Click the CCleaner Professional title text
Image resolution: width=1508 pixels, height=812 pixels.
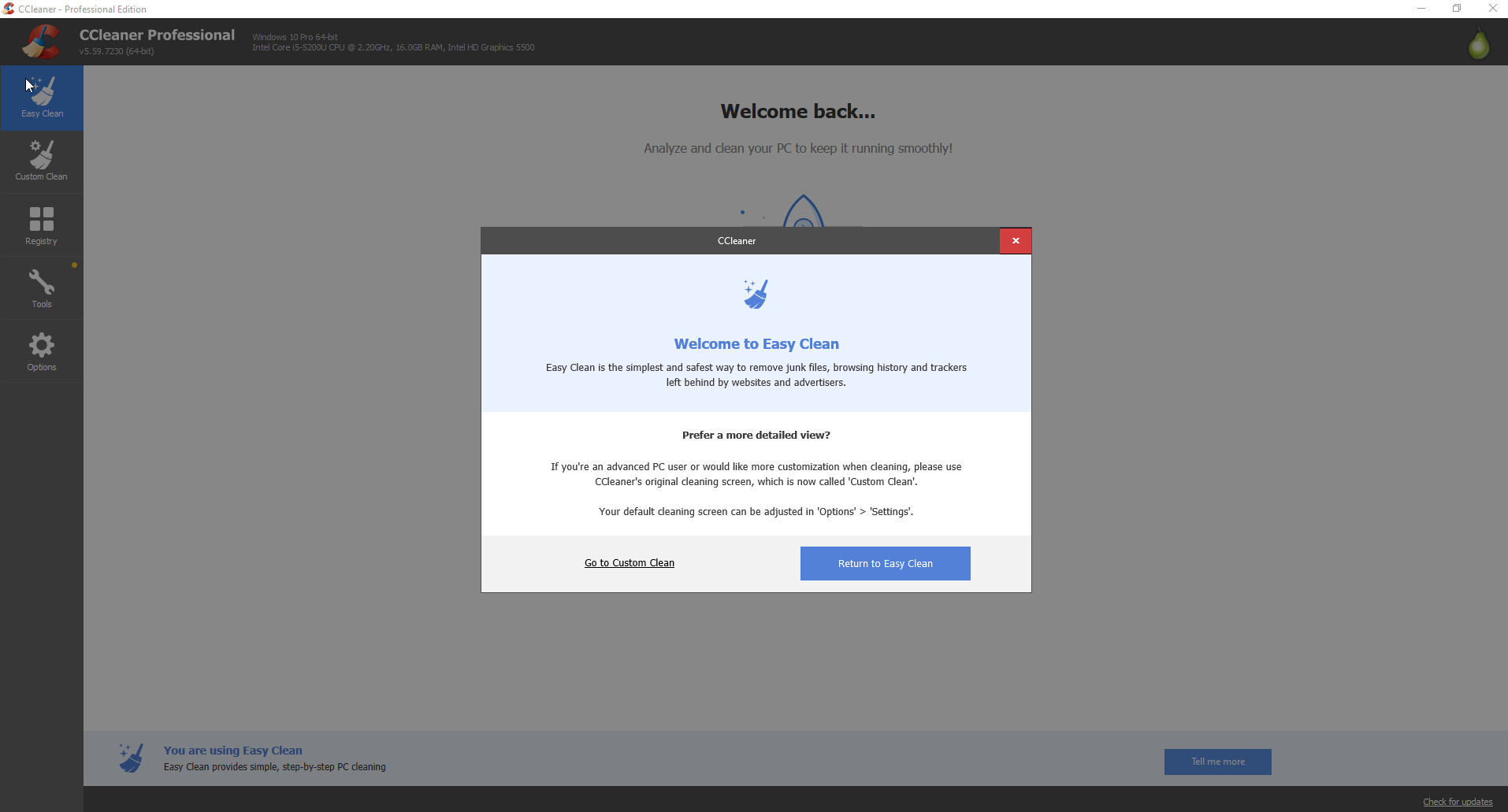[x=157, y=35]
